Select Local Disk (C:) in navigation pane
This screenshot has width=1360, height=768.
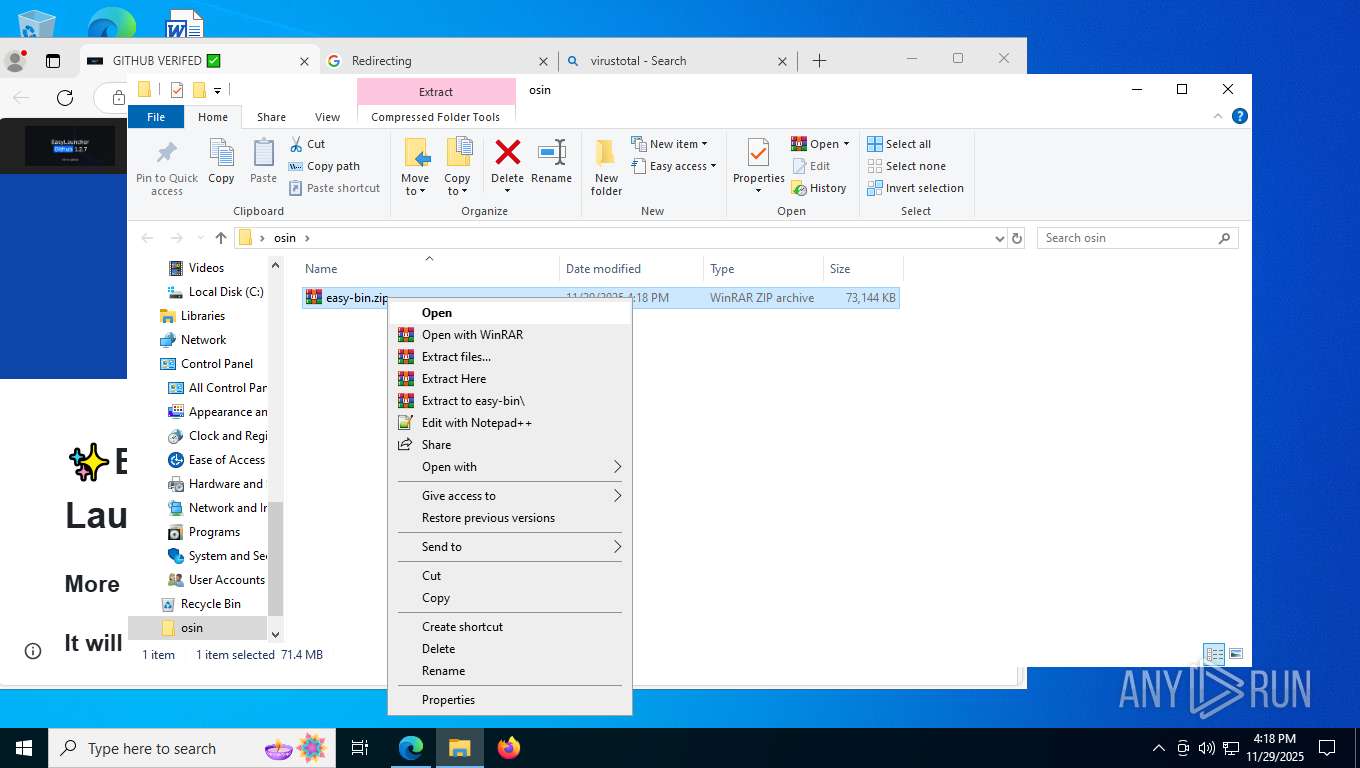216,292
